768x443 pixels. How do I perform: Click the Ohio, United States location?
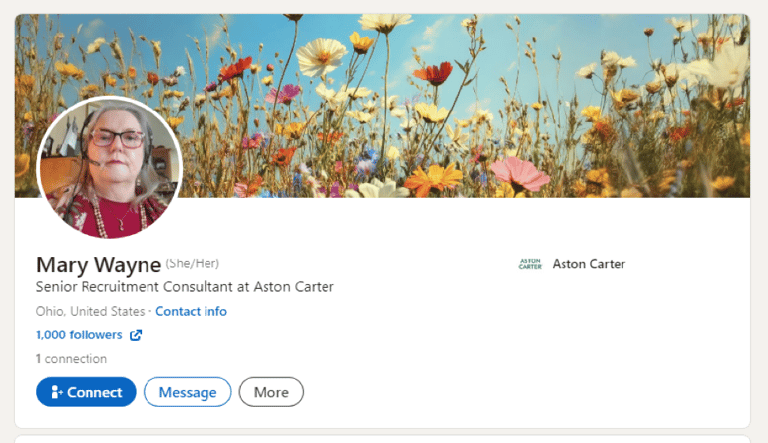pos(91,312)
